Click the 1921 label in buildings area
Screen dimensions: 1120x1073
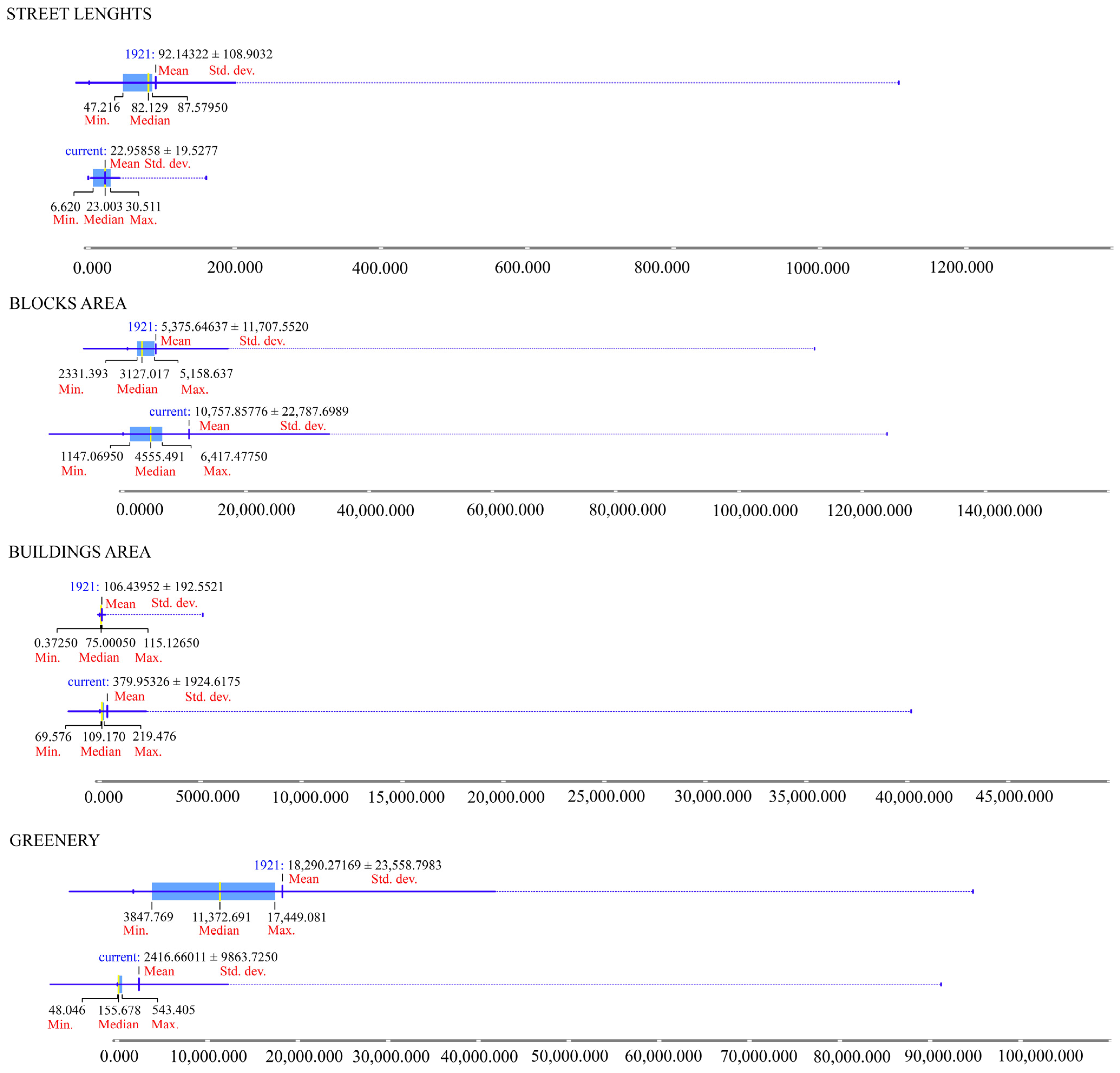click(x=83, y=586)
